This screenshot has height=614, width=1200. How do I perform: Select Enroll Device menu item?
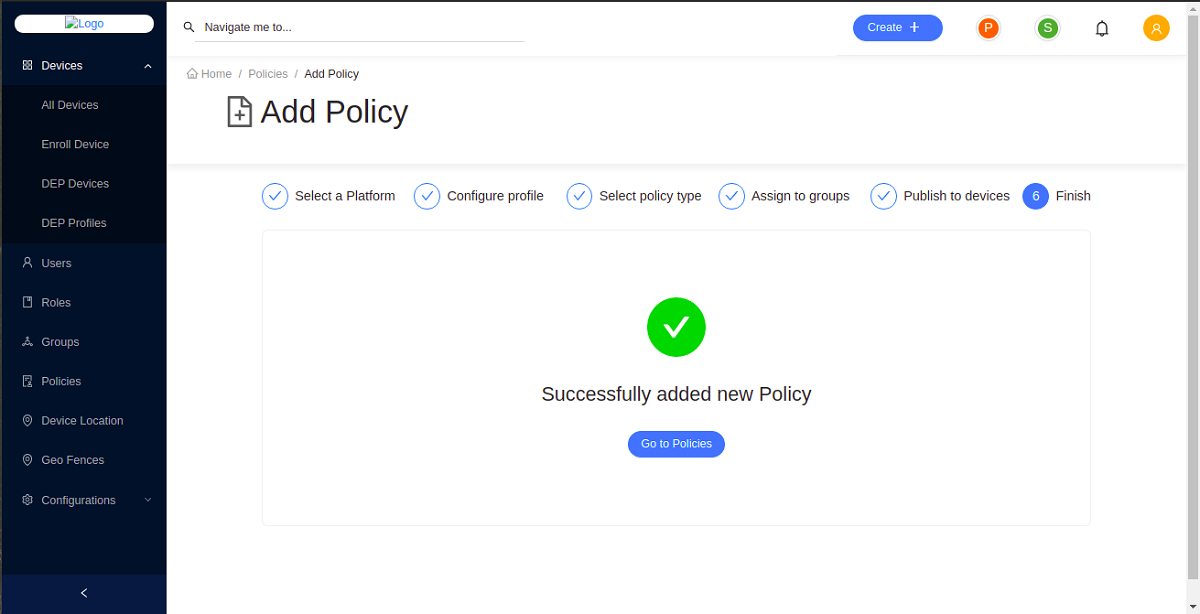click(75, 144)
